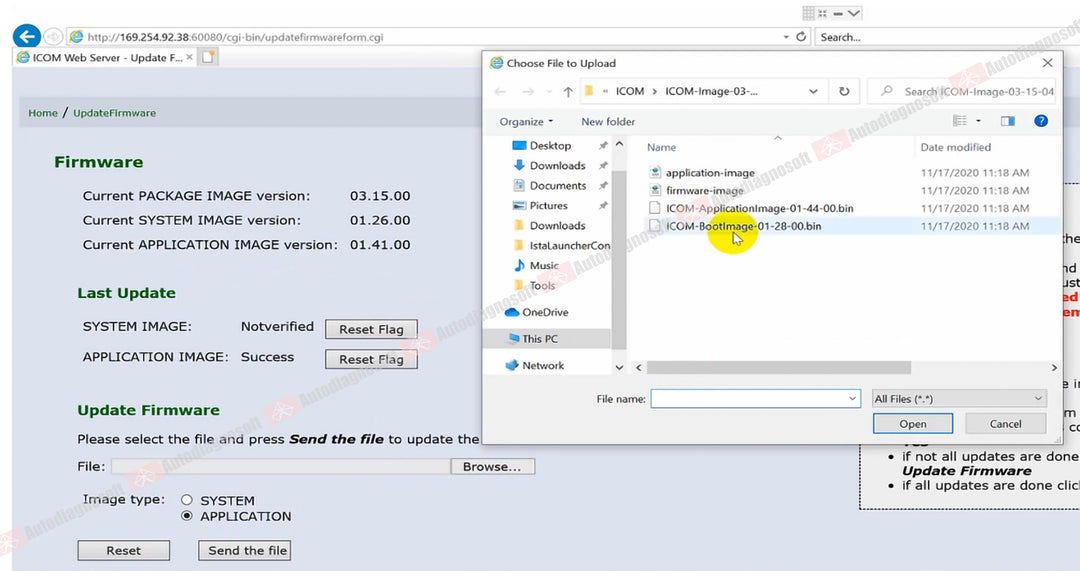Open the recent locations dropdown arrow
Image resolution: width=1080 pixels, height=571 pixels.
tap(549, 92)
